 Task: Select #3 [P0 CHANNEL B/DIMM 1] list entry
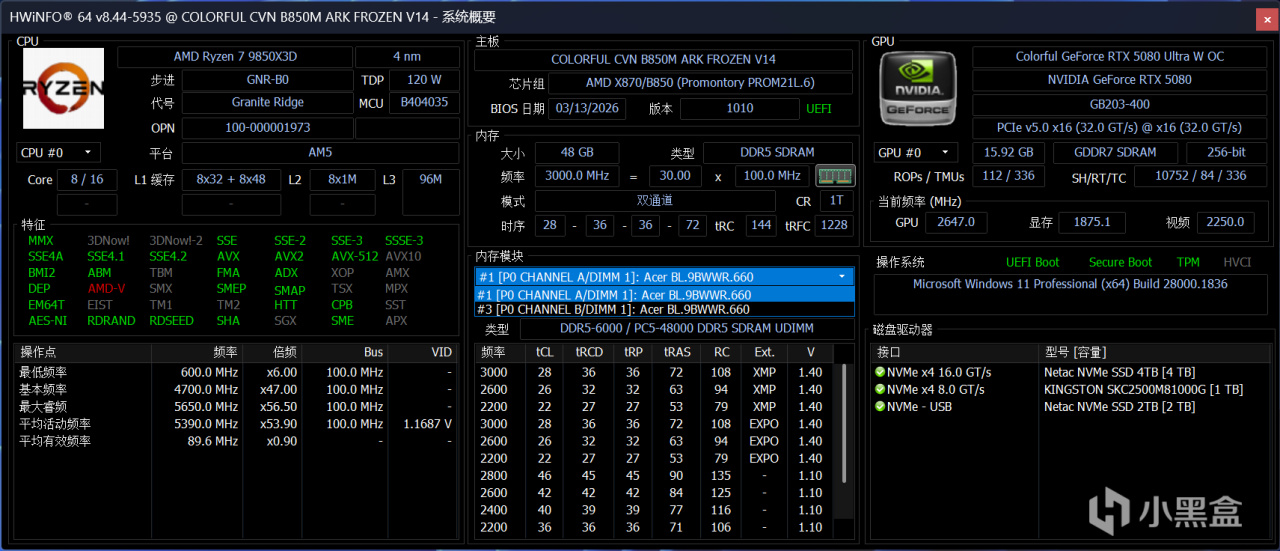coord(665,309)
